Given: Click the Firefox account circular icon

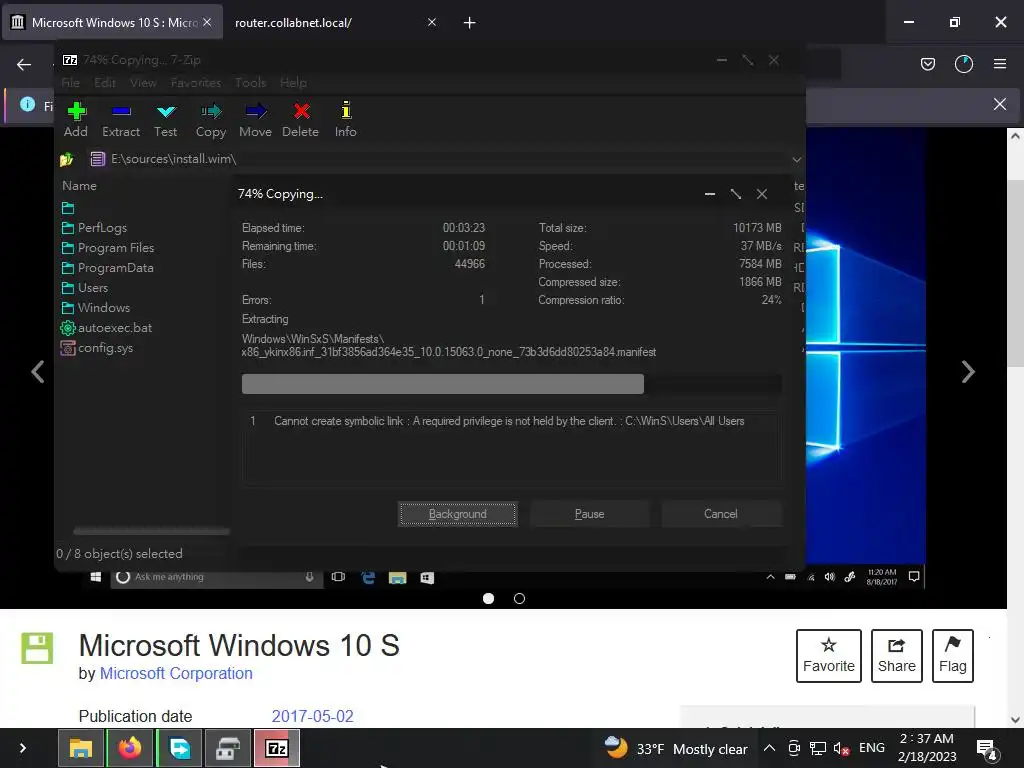Looking at the screenshot, I should [x=963, y=64].
